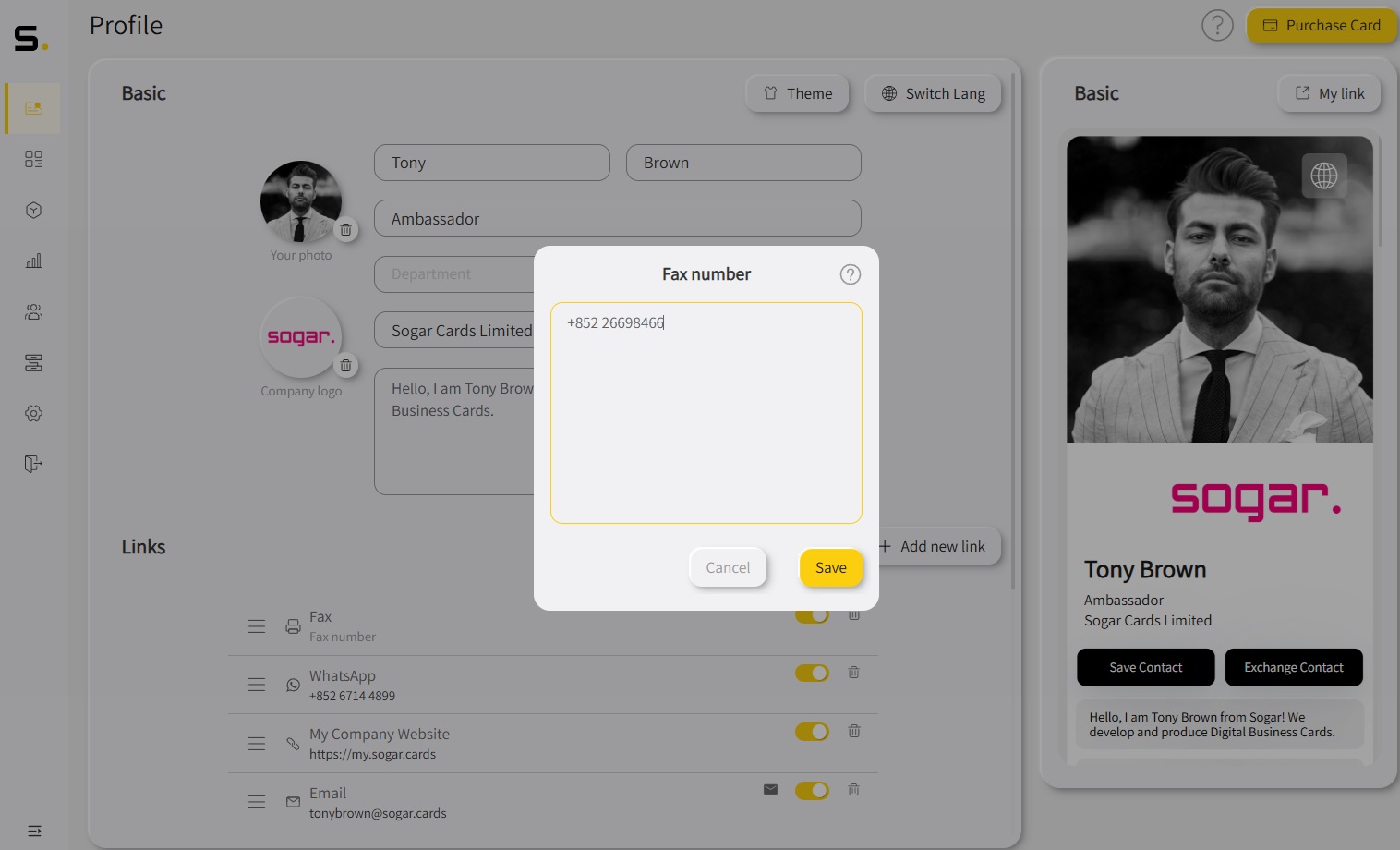Toggle the Email link switch
The image size is (1400, 850).
pyautogui.click(x=812, y=791)
